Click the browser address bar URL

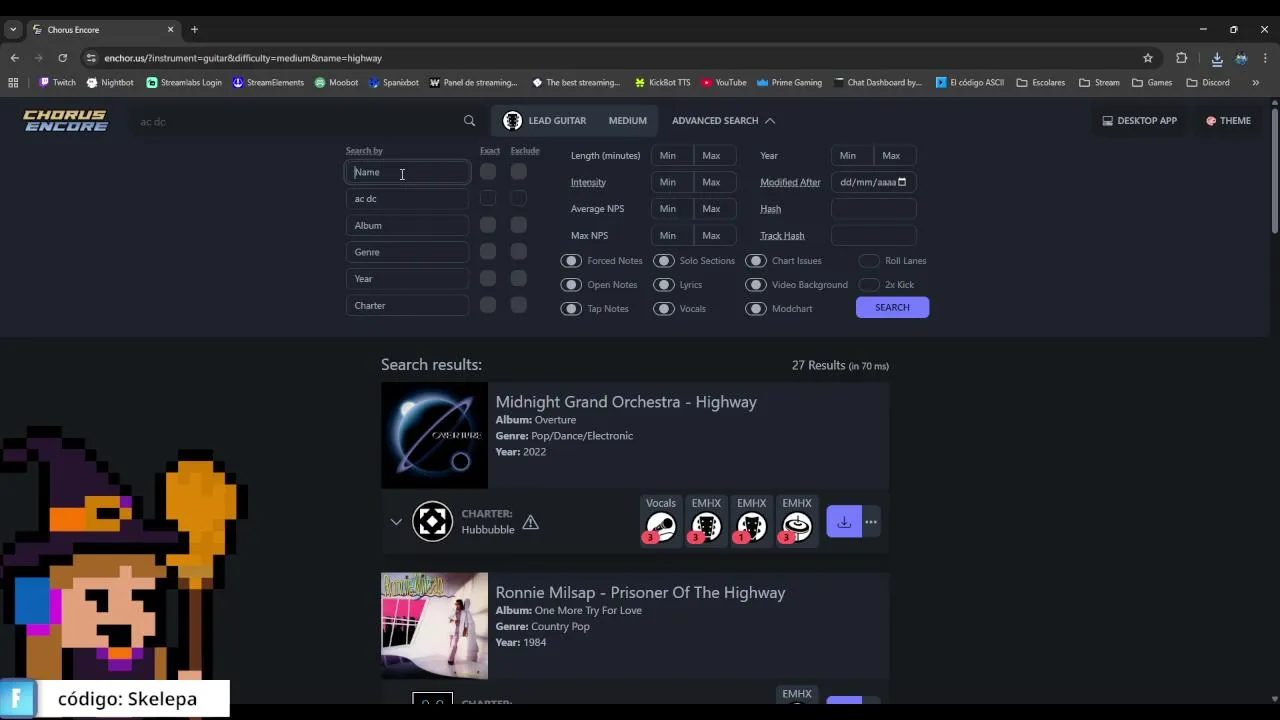click(243, 58)
